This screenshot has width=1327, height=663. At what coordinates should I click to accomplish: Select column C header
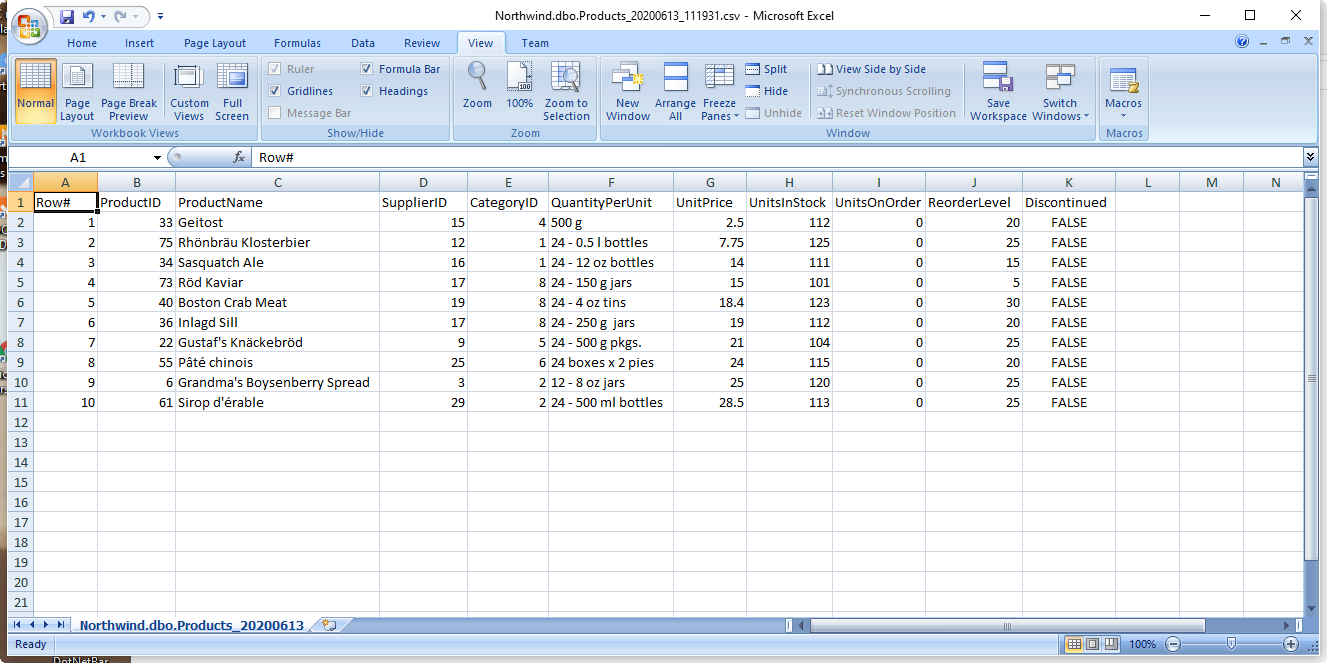point(278,181)
